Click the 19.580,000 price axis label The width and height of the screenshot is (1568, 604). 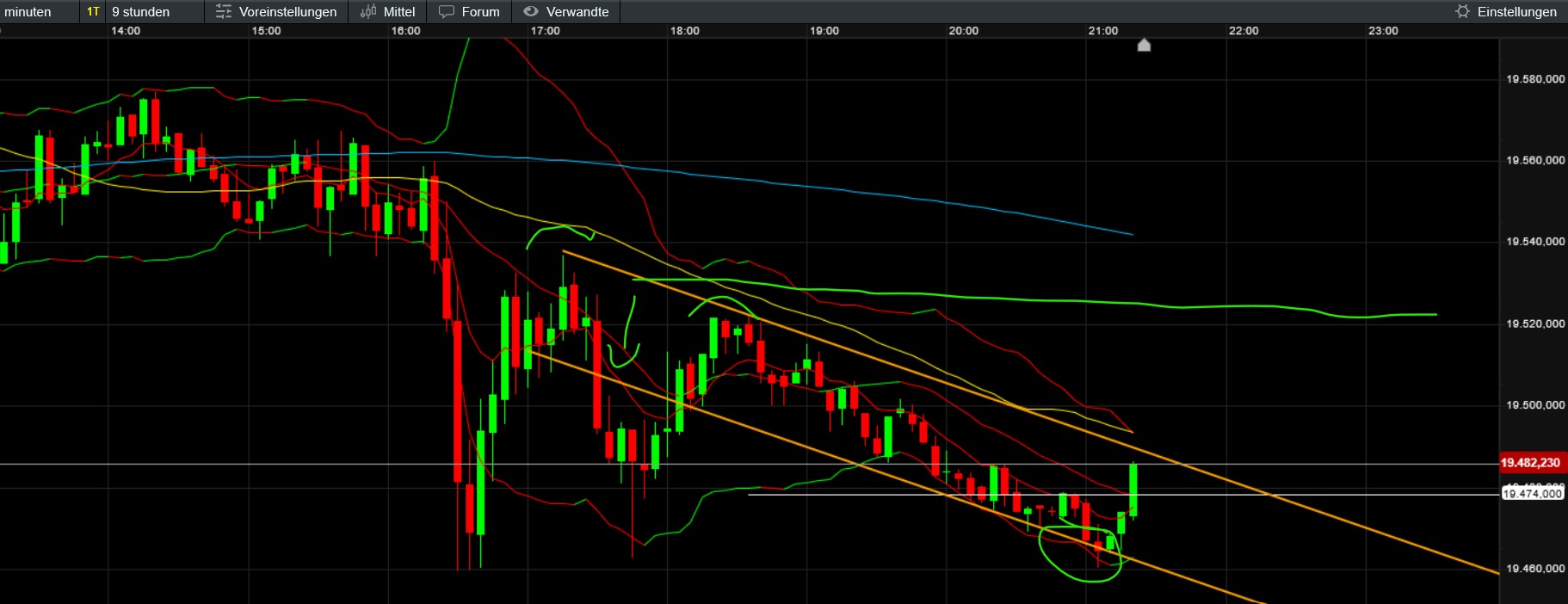[1535, 79]
